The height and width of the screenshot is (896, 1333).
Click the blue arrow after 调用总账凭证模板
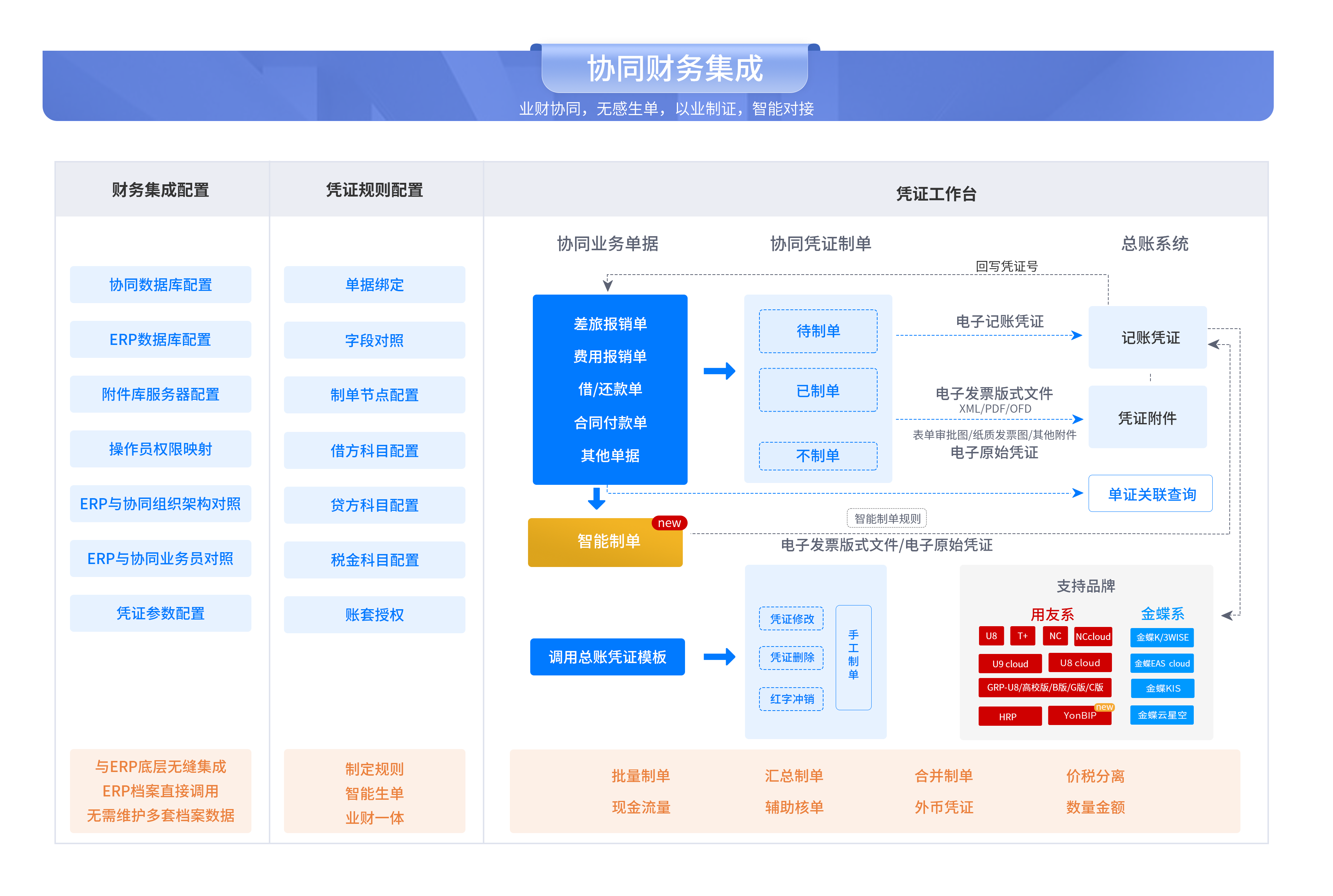pos(719,657)
